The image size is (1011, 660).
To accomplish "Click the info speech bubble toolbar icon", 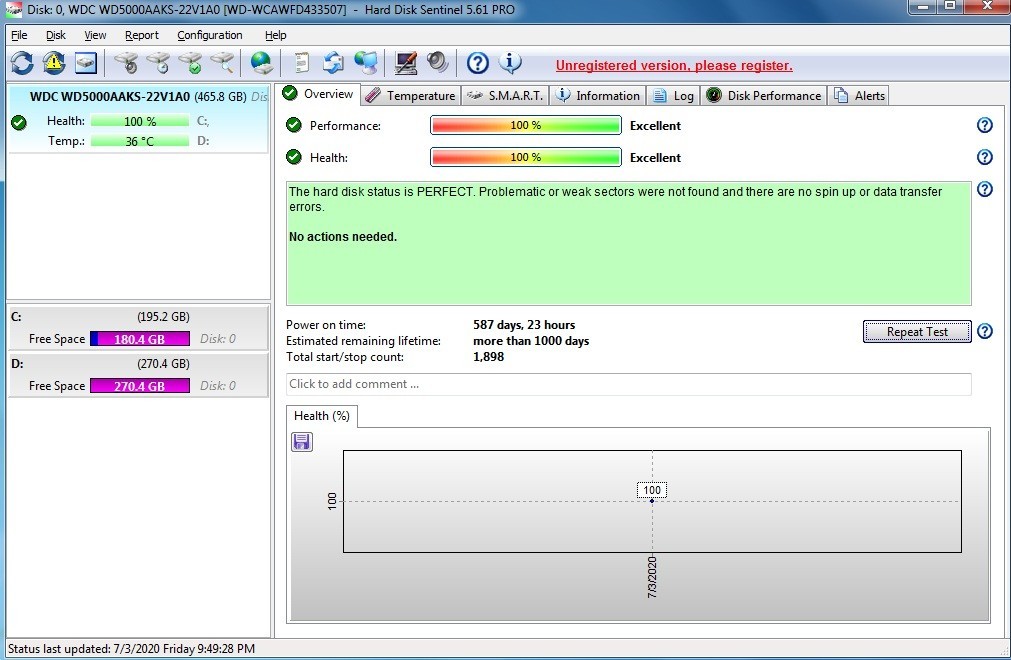I will (x=510, y=63).
